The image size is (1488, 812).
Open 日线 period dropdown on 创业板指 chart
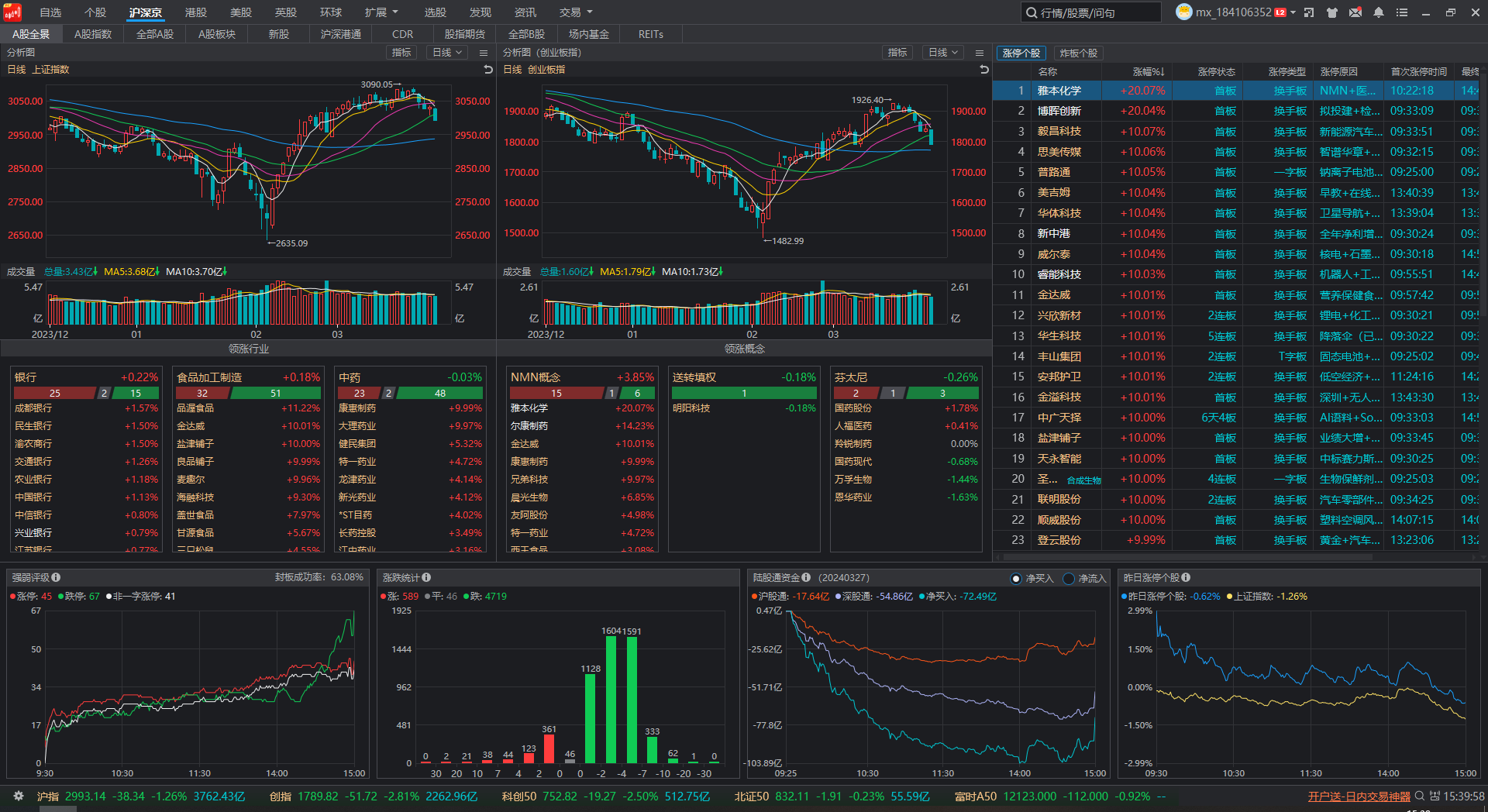click(943, 53)
